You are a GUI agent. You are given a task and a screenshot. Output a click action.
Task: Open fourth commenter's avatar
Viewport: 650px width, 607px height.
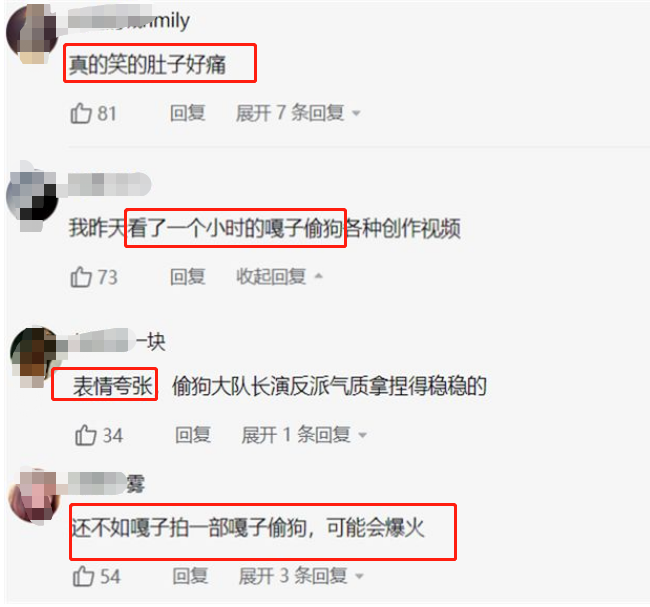pyautogui.click(x=35, y=496)
